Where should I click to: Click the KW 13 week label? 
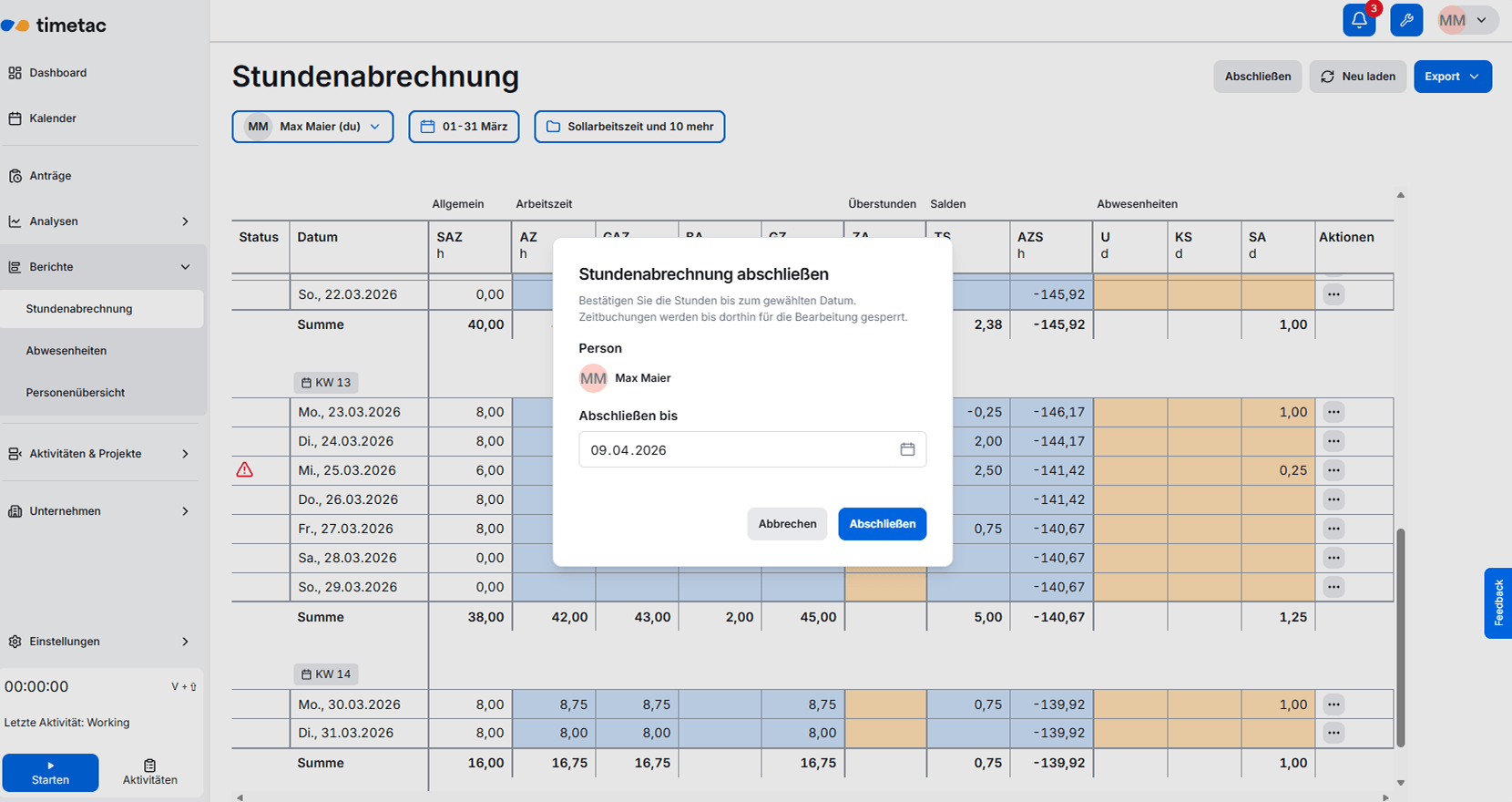point(325,383)
